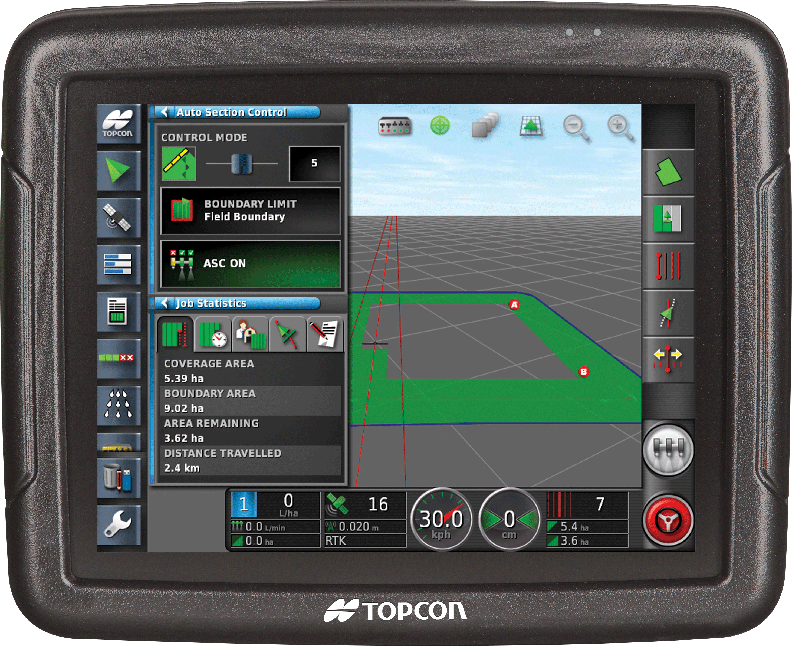Select the coverage area statistics tab
792x646 pixels.
pos(175,333)
